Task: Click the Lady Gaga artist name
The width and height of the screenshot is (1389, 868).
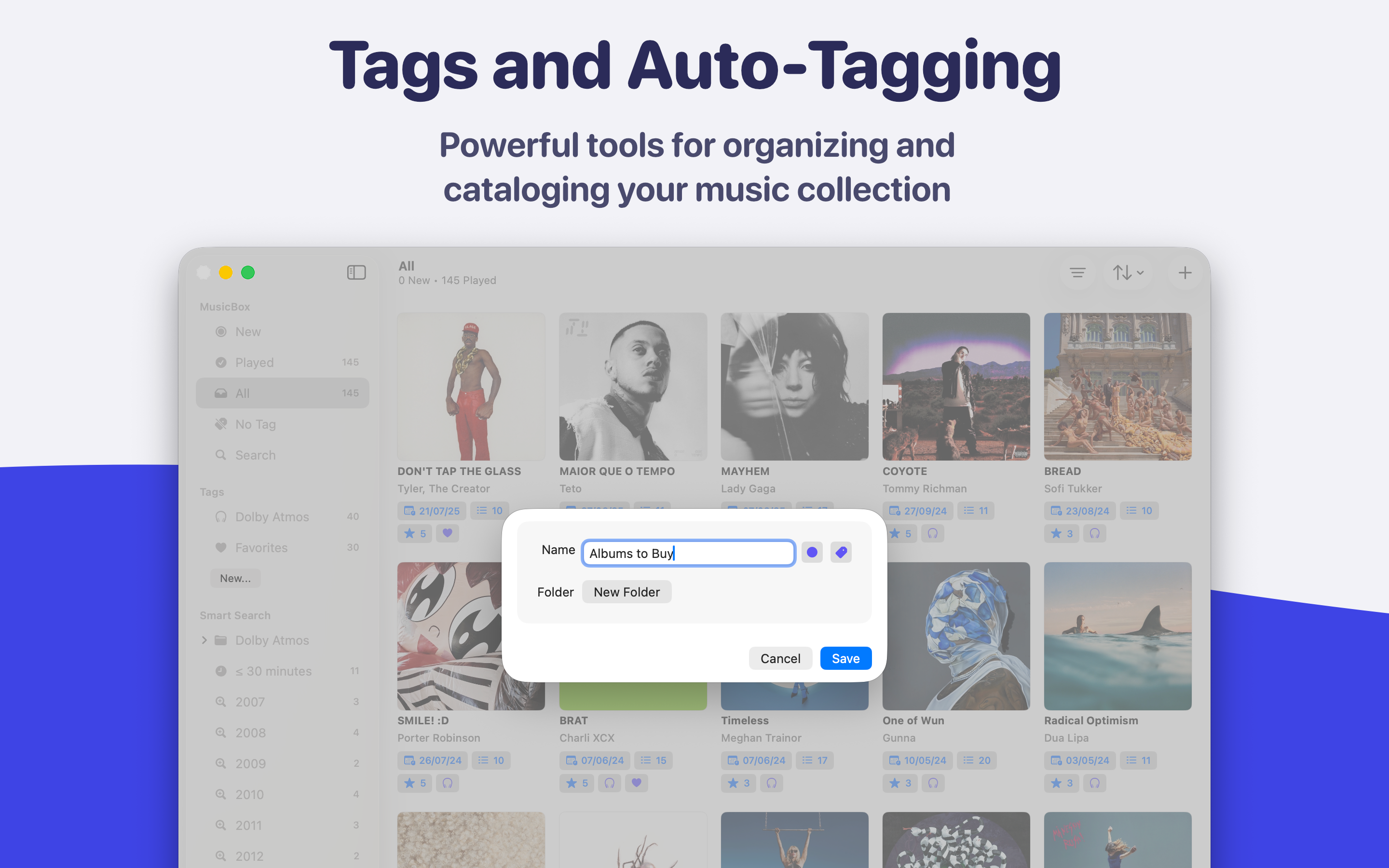Action: 748,488
